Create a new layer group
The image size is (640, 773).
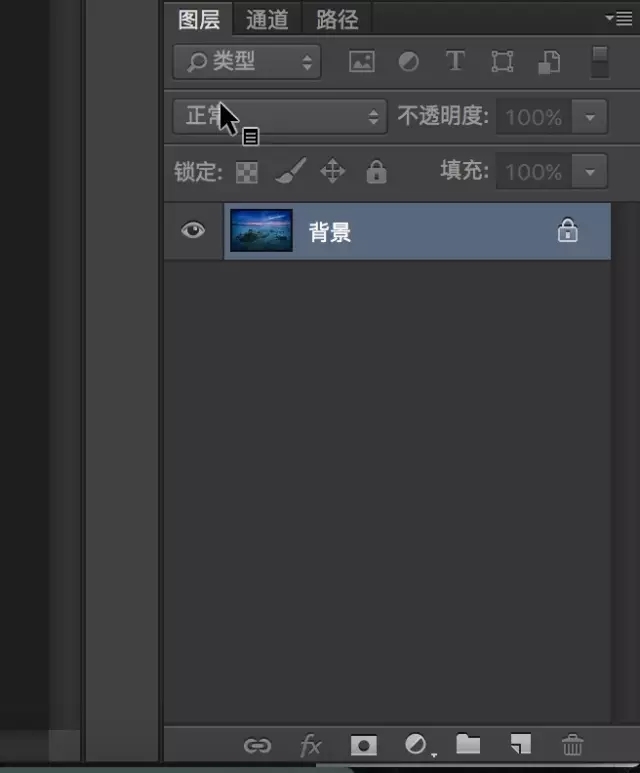pos(468,745)
